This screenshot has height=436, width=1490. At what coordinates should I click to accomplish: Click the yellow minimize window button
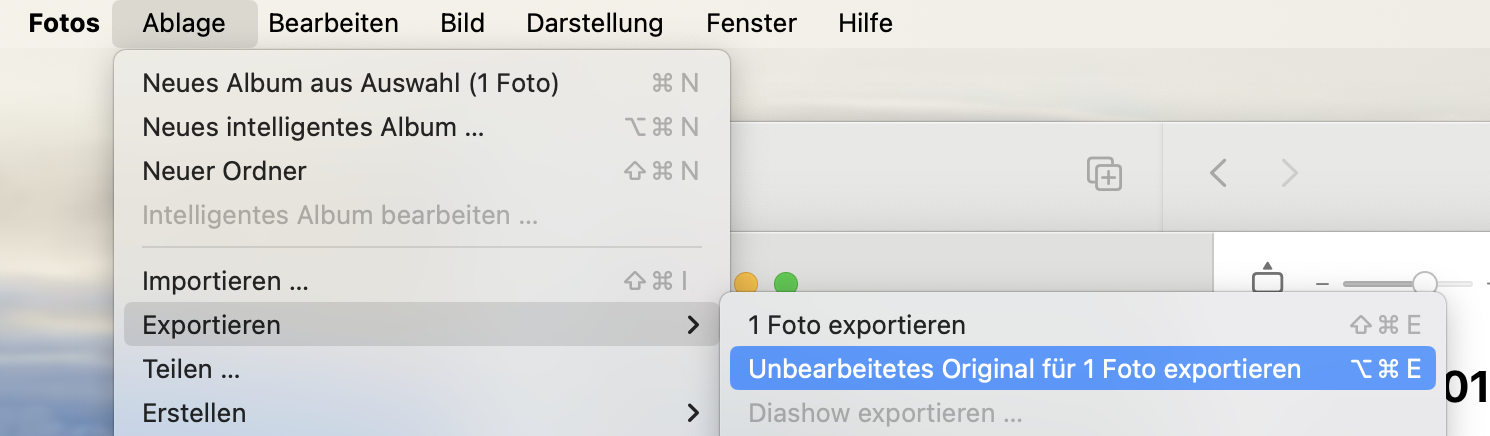[x=746, y=284]
